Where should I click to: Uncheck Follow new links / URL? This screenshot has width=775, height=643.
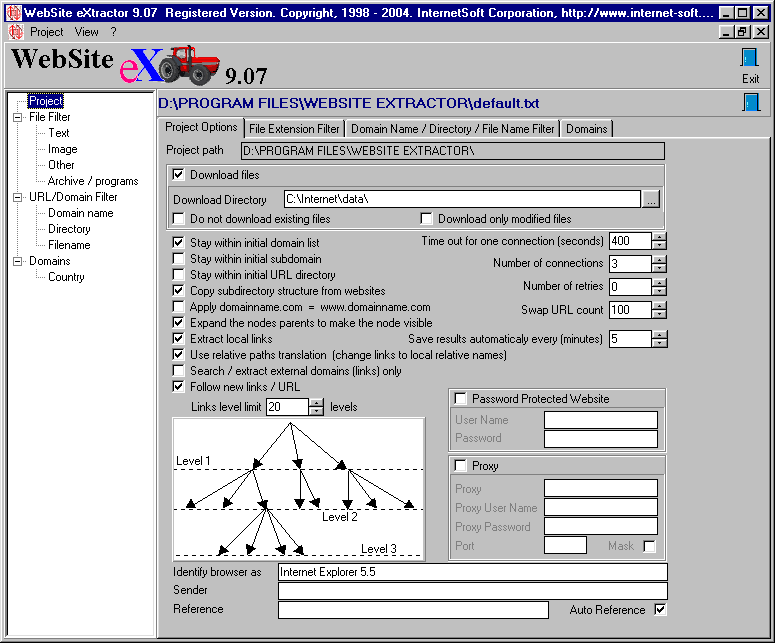coord(178,386)
